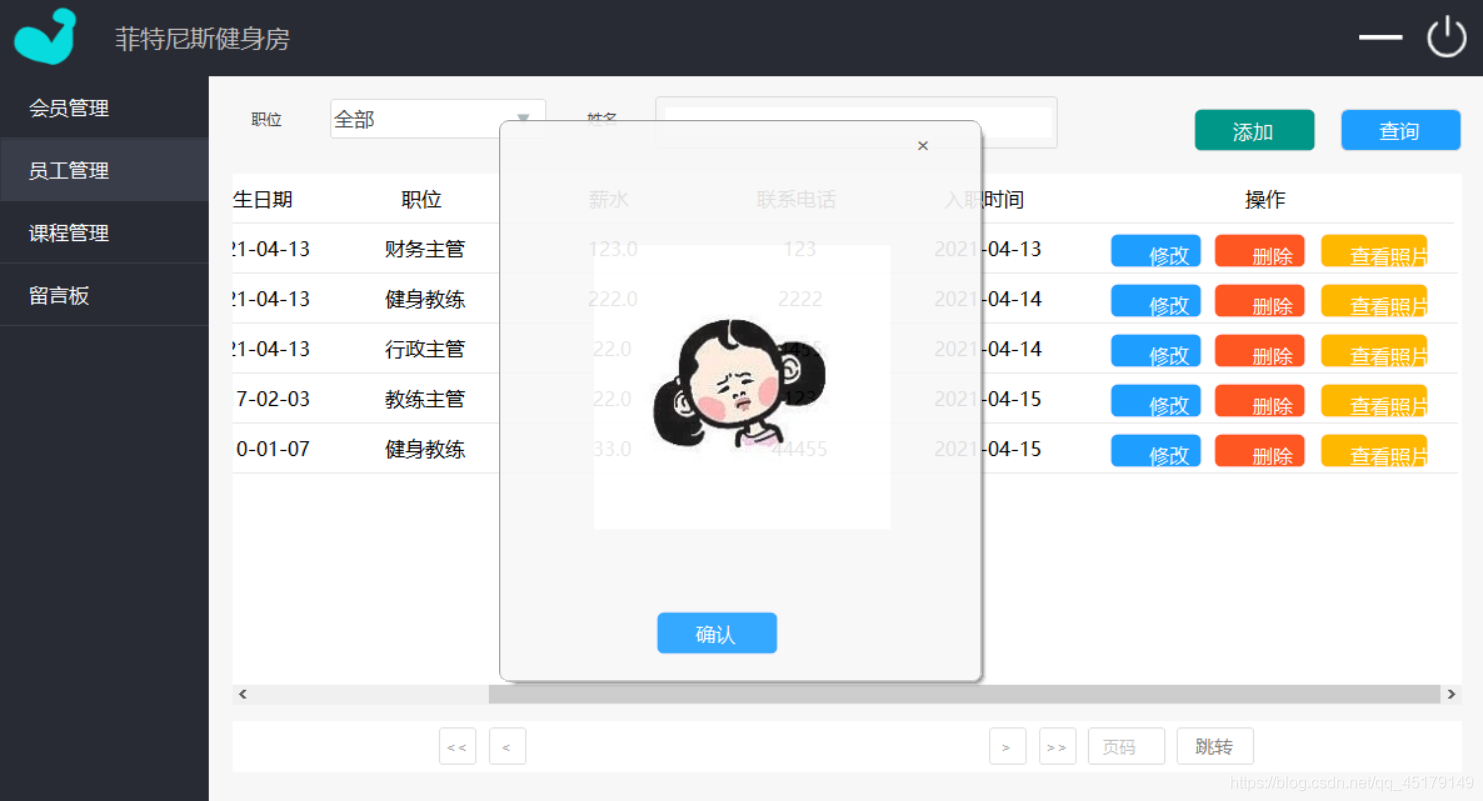
Task: Click 删除 for the 2021-04-15 健身教练 row
Action: 1260,451
